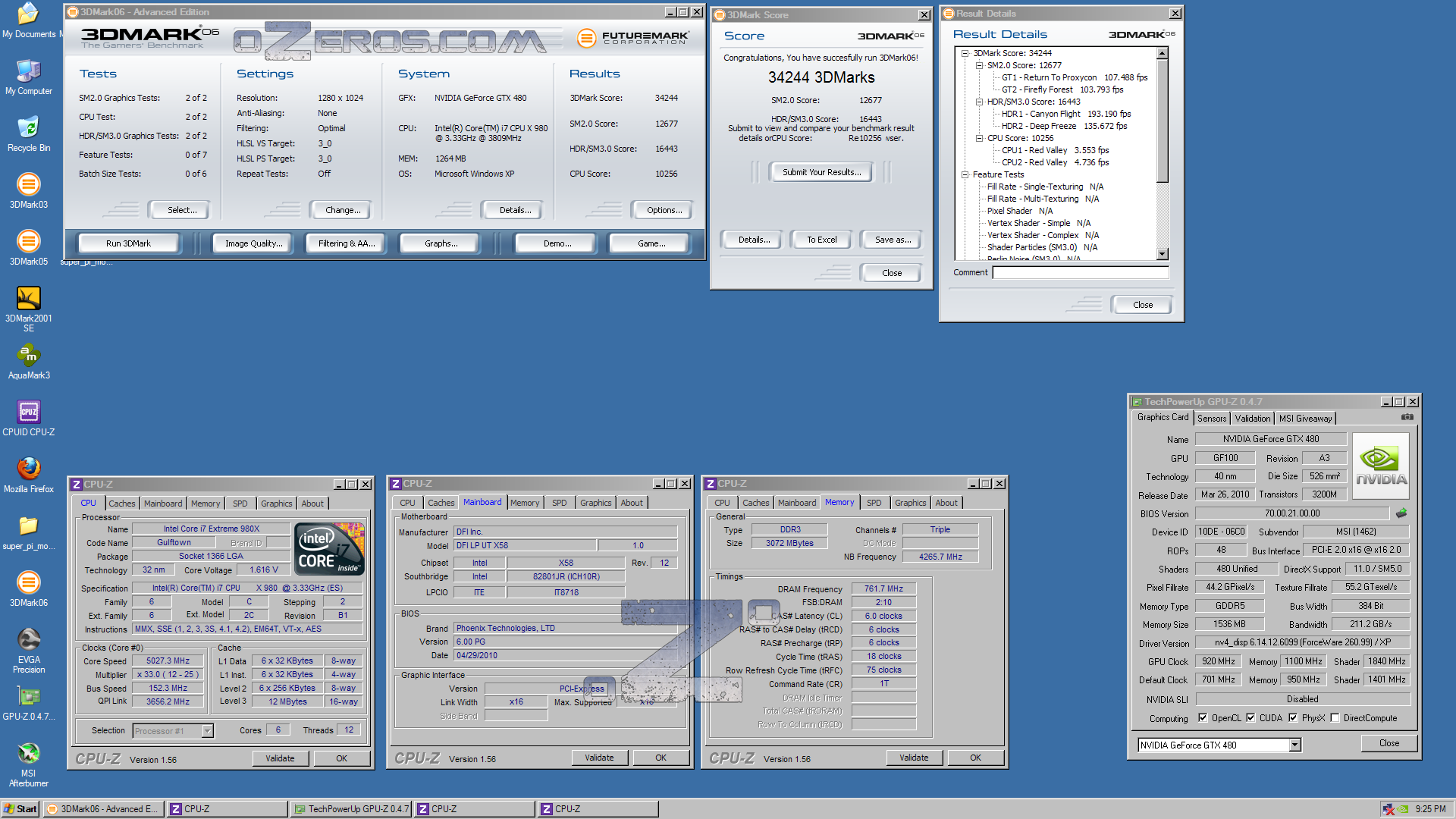Switch to SPD tab in Memory CPU-Z window
The width and height of the screenshot is (1456, 819).
[874, 503]
